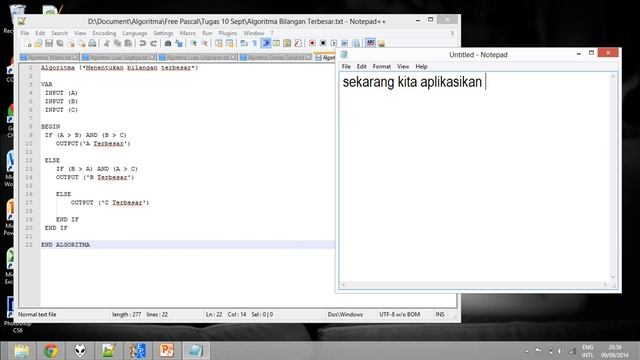Viewport: 640px width, 360px height.
Task: Click the macro Playback icon
Action: click(x=334, y=44)
